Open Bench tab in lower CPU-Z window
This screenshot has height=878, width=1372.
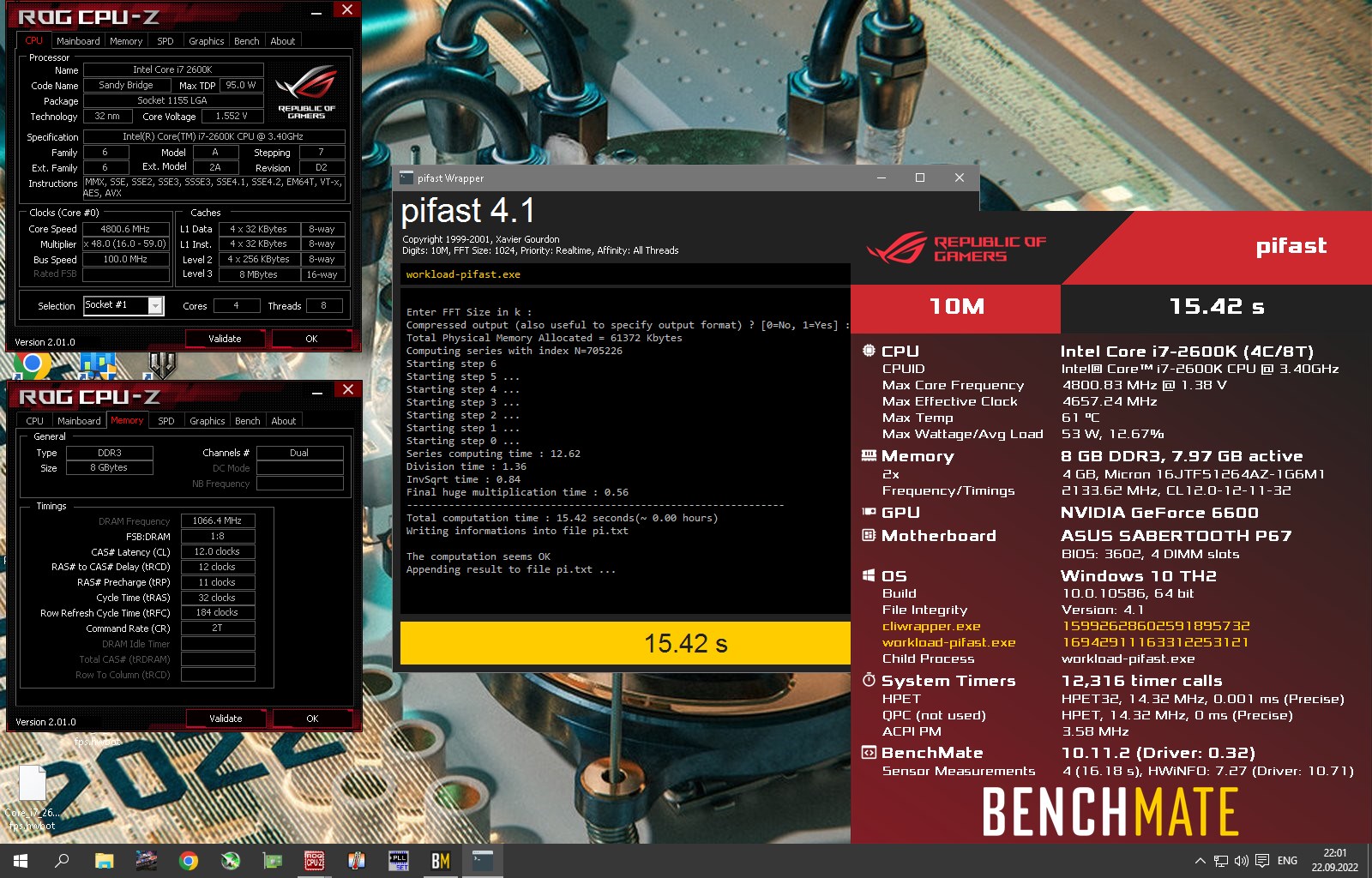click(248, 421)
